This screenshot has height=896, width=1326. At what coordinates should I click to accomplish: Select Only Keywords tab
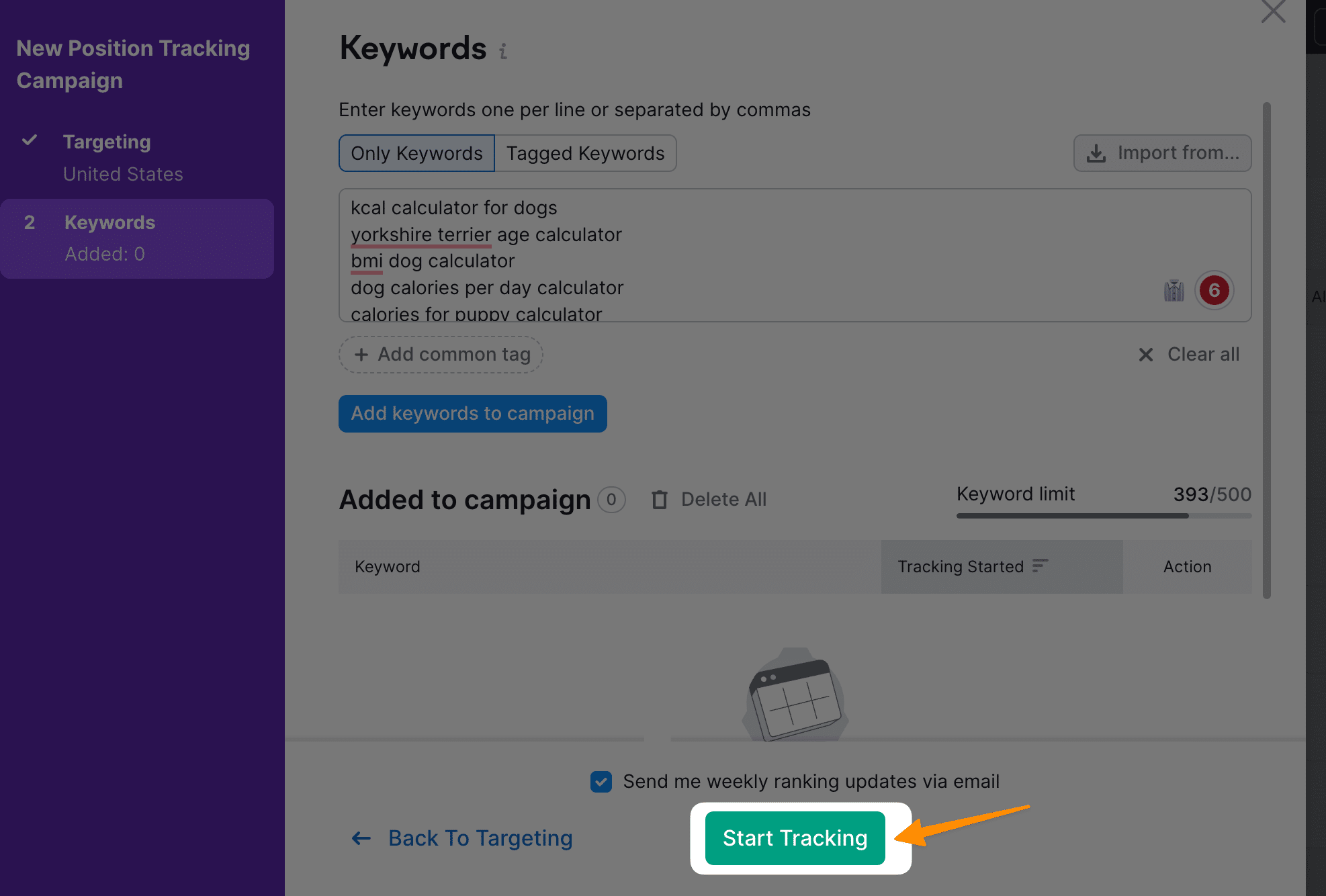pos(416,153)
